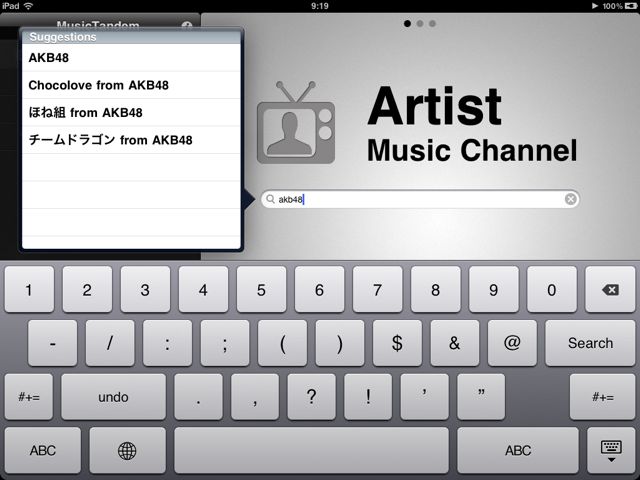Tap the hyphen key

[x=52, y=343]
